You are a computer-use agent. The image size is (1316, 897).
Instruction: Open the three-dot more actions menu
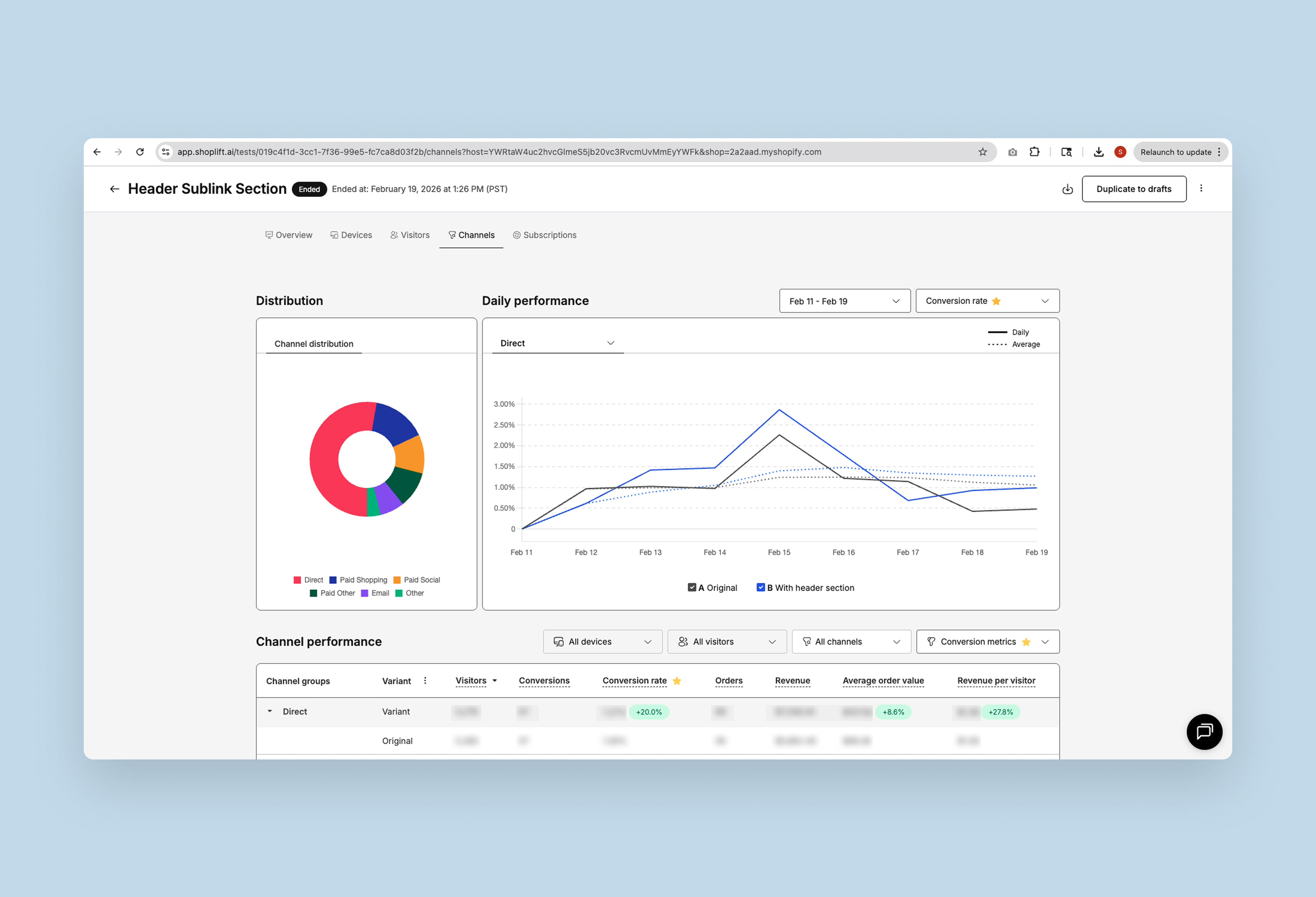[x=1201, y=188]
